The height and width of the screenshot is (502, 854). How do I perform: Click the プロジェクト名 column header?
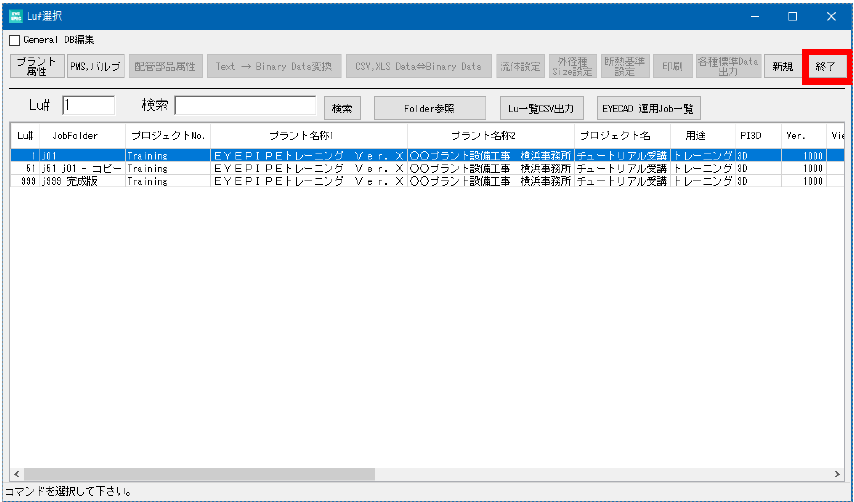[x=622, y=136]
